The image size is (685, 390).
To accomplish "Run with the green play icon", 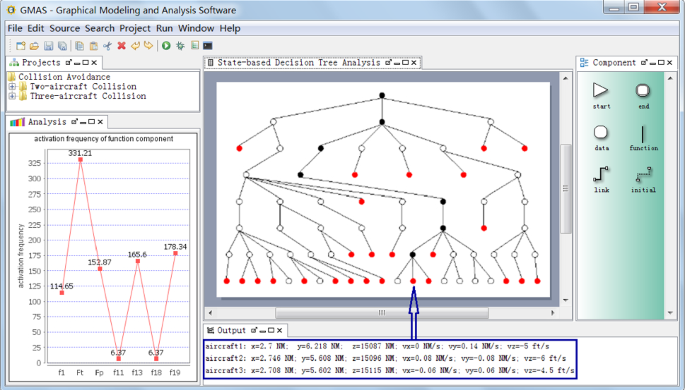I will tap(166, 45).
